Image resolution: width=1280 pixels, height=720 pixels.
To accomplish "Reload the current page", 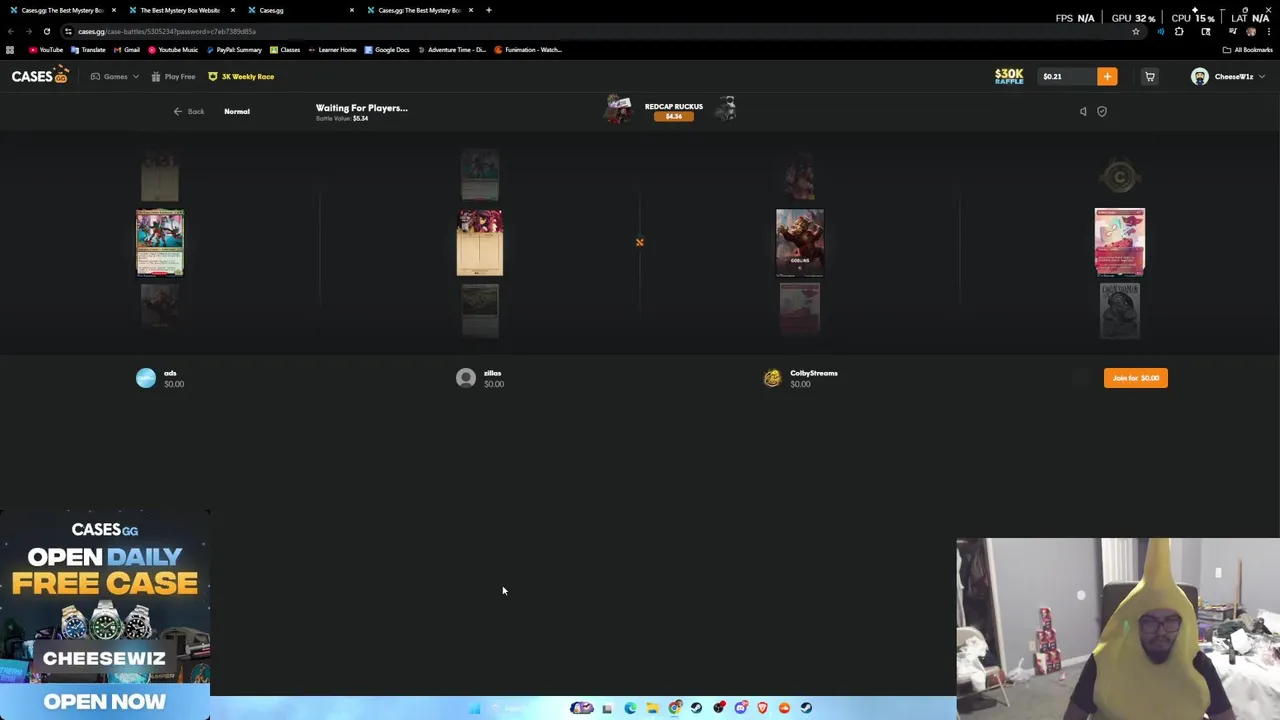I will (x=46, y=32).
